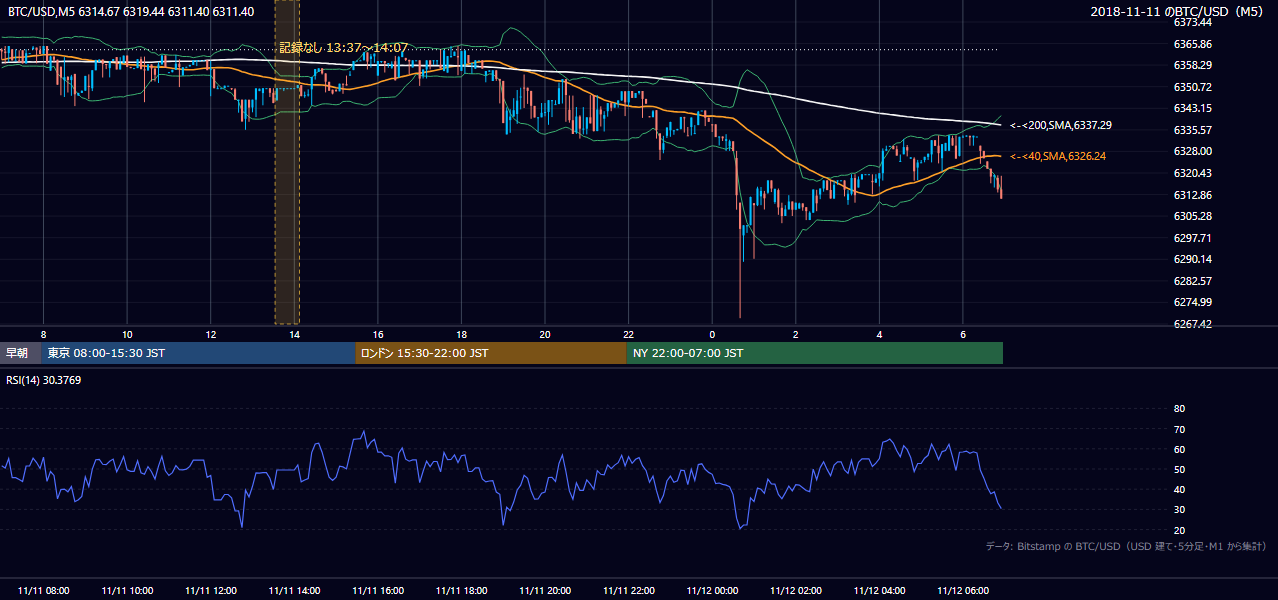
Task: Click the RSI axis level 70
Action: [1179, 429]
